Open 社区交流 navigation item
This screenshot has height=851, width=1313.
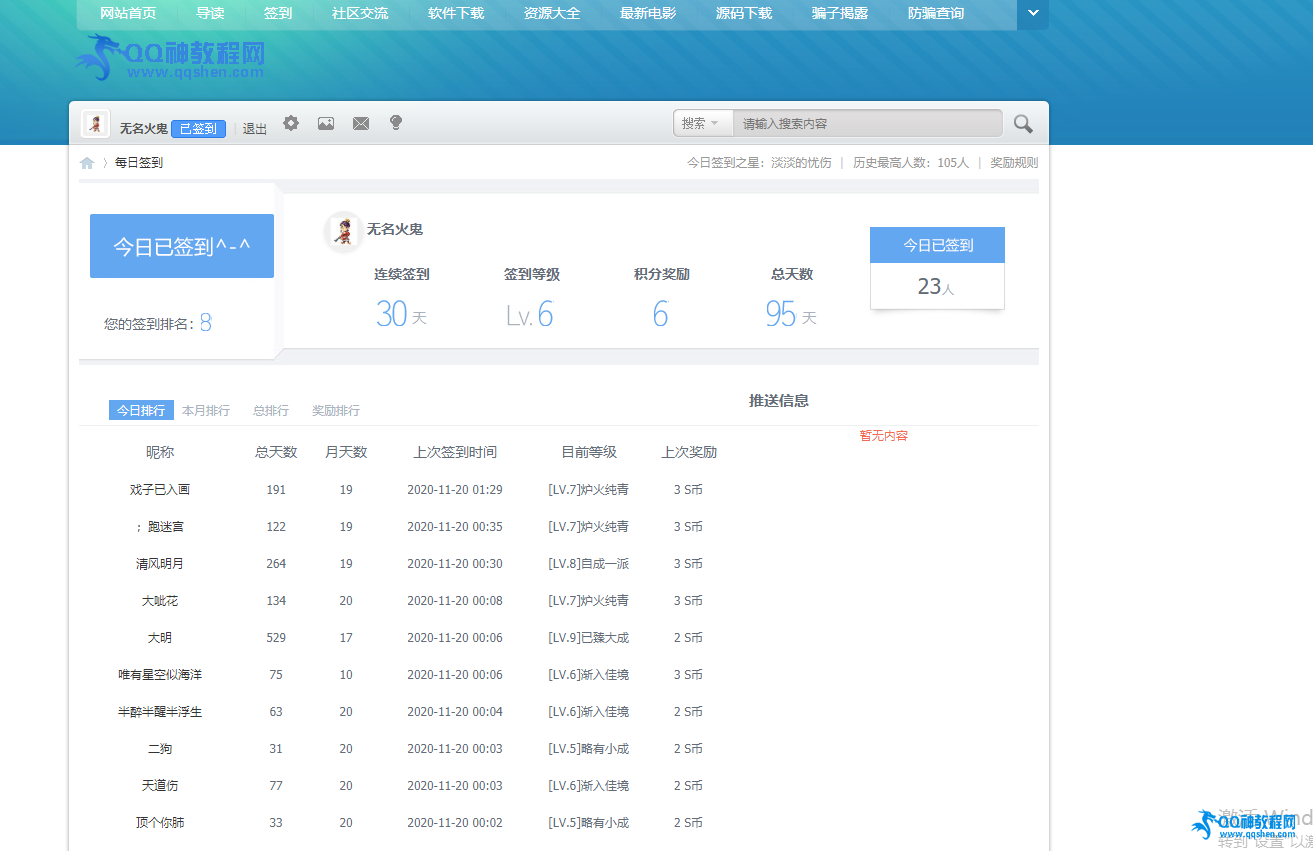tap(360, 14)
